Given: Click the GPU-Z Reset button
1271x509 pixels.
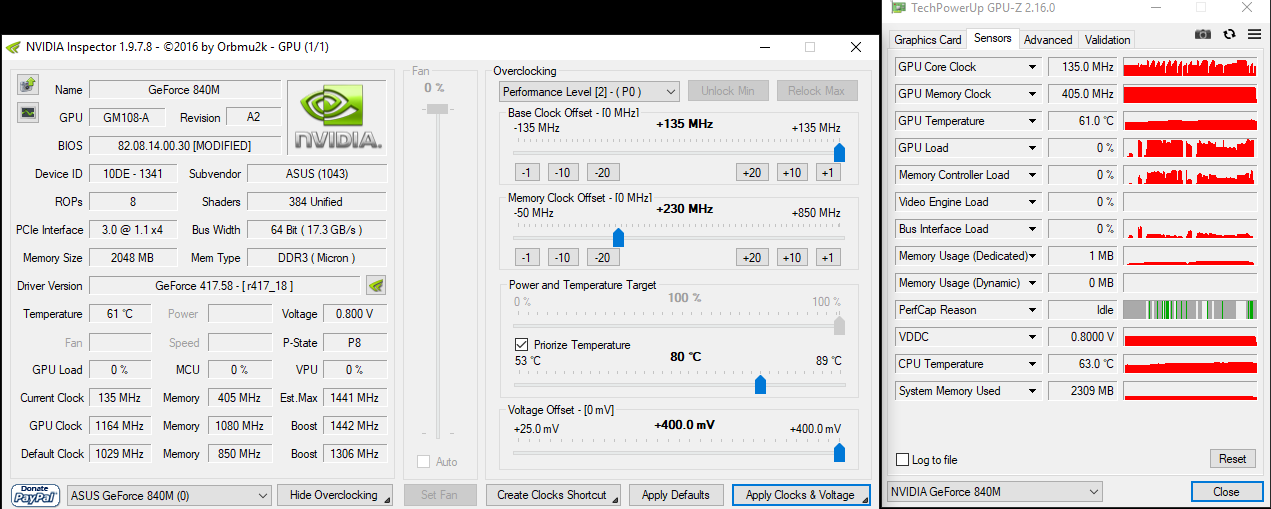Looking at the screenshot, I should pyautogui.click(x=1233, y=459).
